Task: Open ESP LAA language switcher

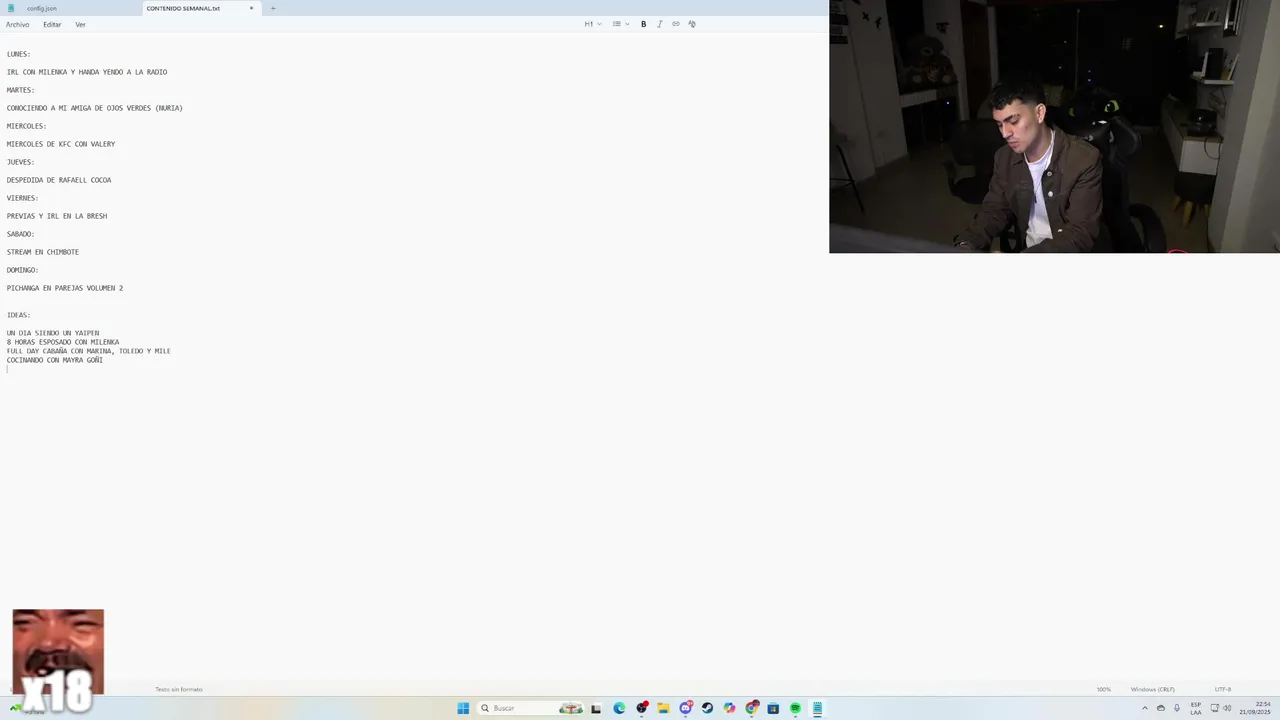Action: click(x=1196, y=708)
